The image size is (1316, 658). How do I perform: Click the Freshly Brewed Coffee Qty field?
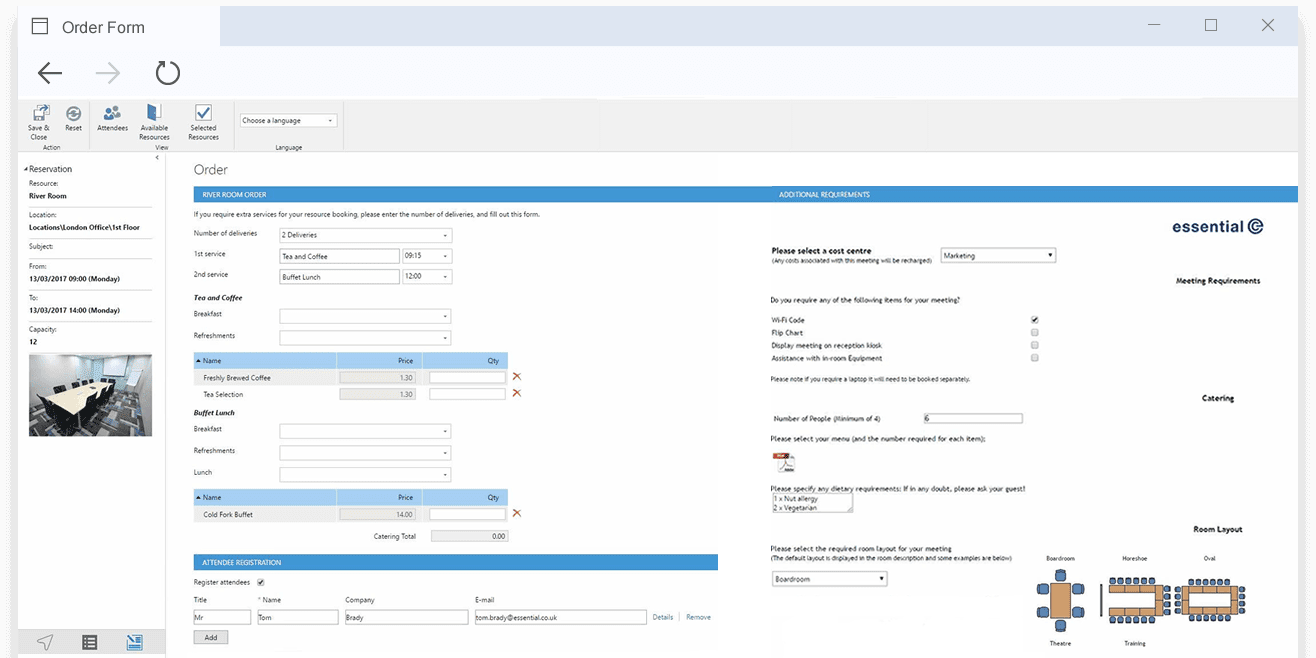click(x=467, y=378)
